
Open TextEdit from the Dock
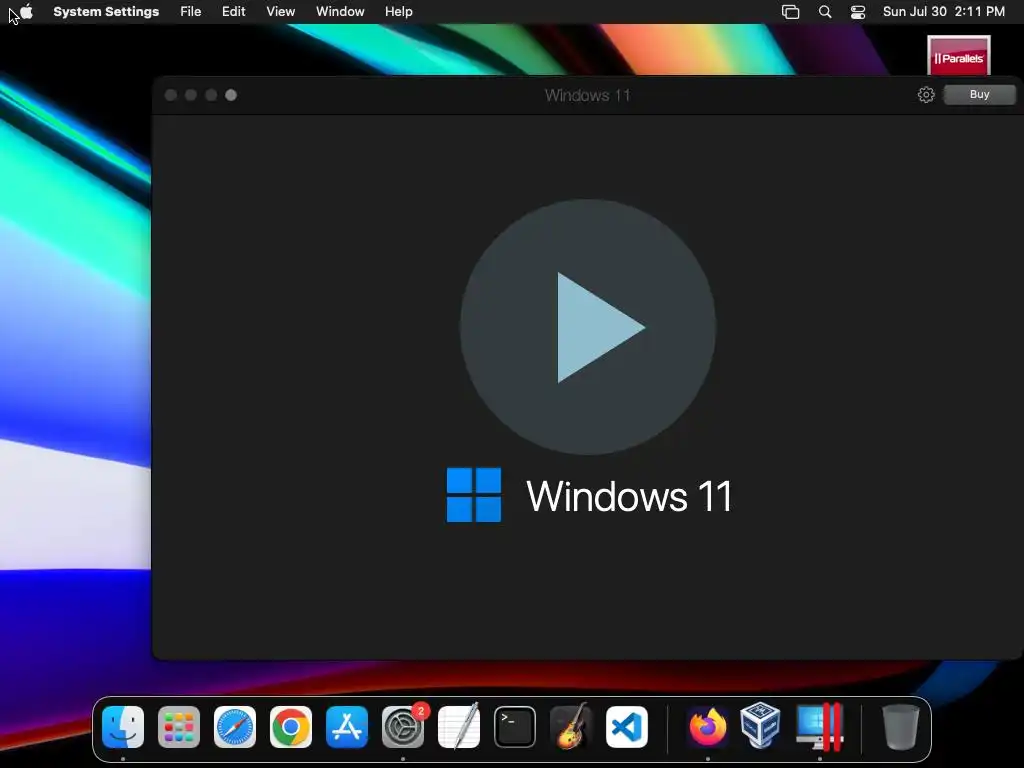[459, 727]
